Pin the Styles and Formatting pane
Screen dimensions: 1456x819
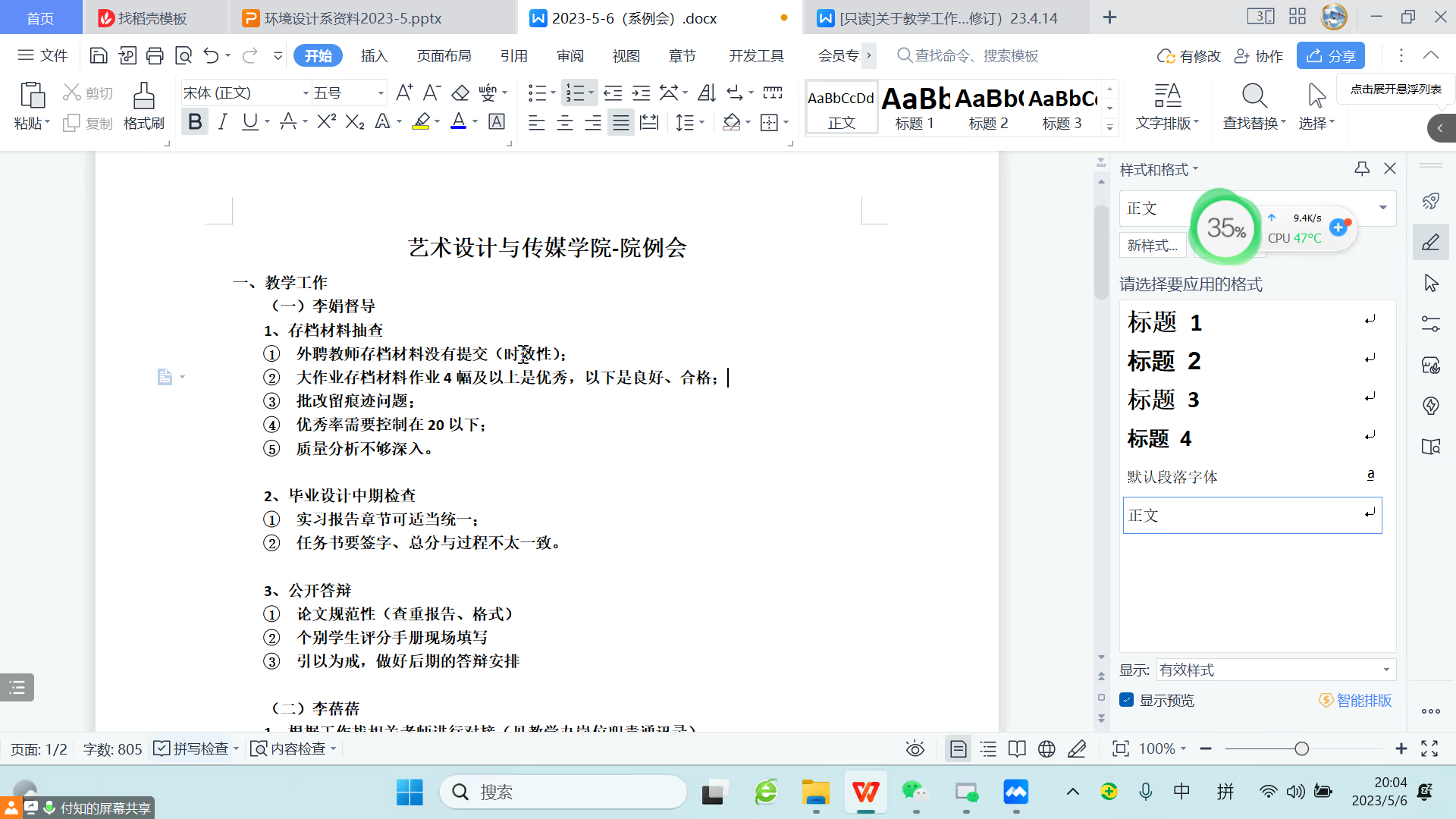(1362, 169)
